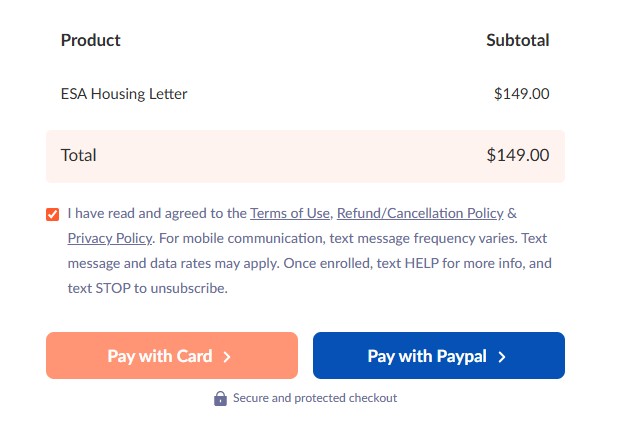Click the Total label
Viewport: 639px width, 430px height.
pyautogui.click(x=79, y=155)
